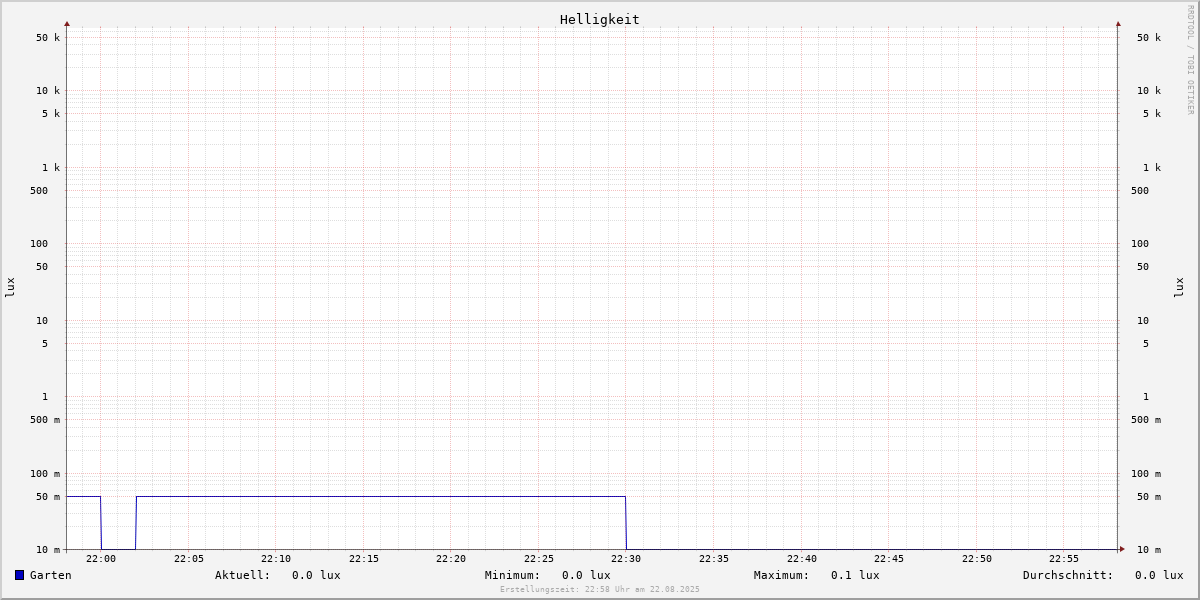Click the 22:45 time axis label
Screen dimensions: 1200x600
coord(889,559)
